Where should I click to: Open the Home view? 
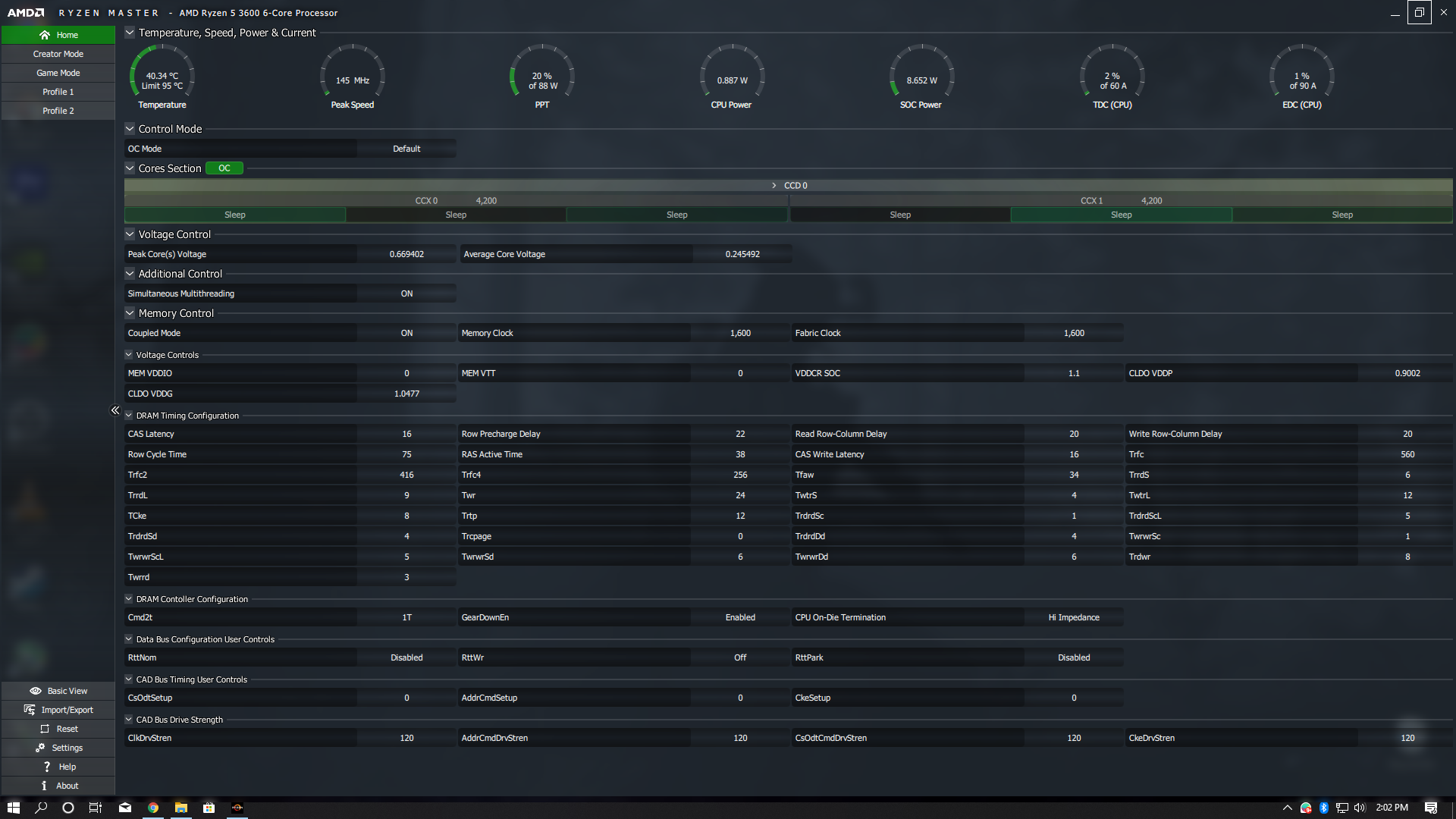(x=58, y=35)
